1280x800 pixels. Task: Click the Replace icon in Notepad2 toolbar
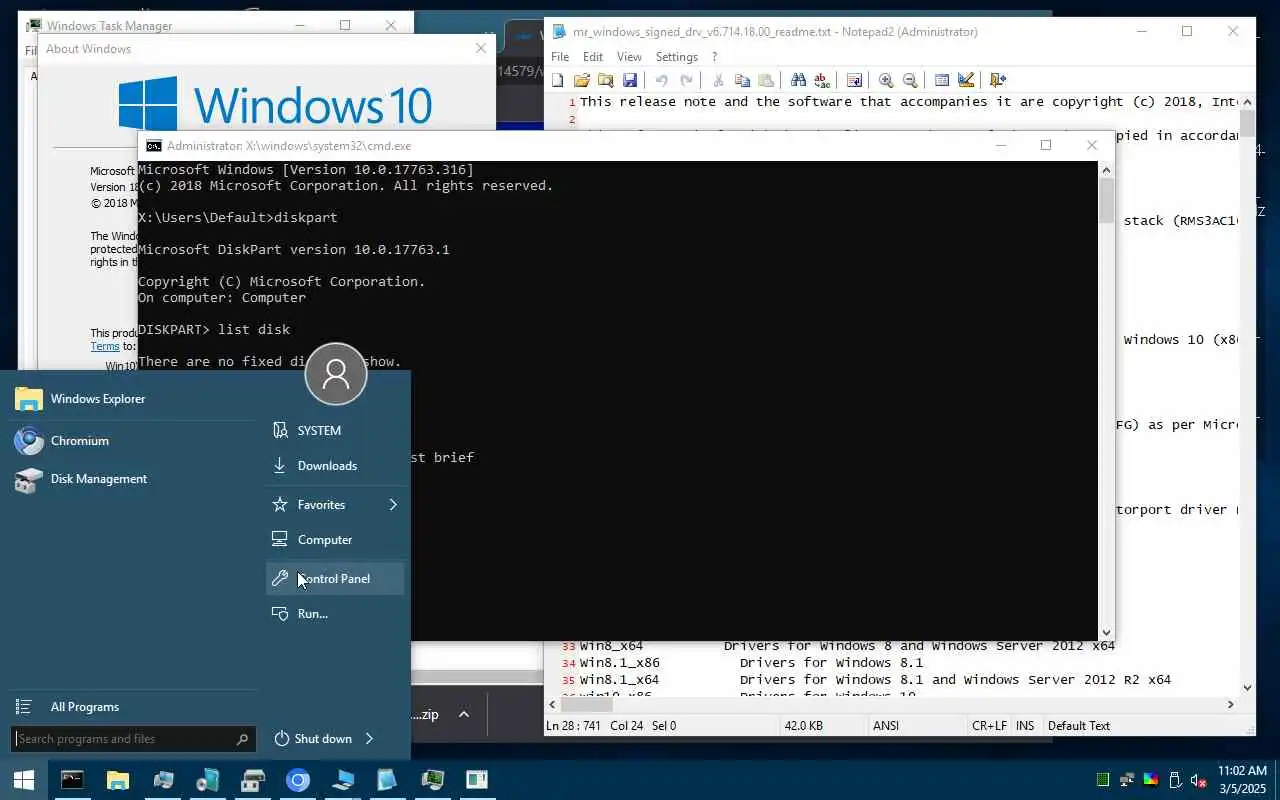click(x=822, y=80)
